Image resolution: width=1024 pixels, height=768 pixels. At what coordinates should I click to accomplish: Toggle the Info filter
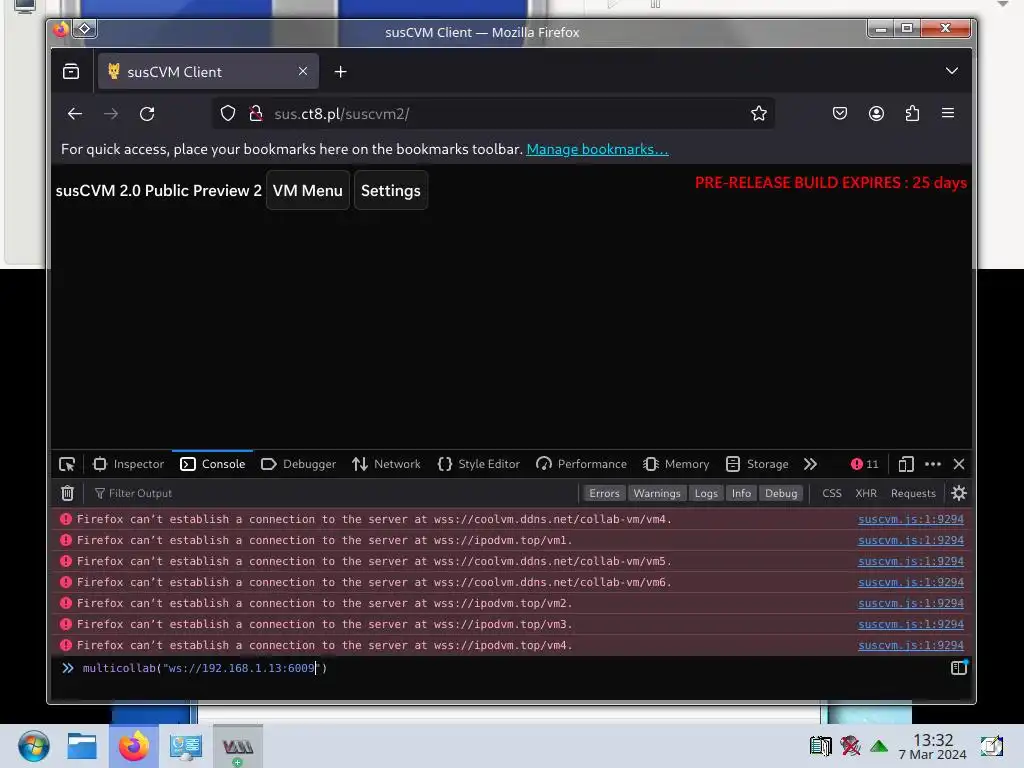[x=741, y=493]
